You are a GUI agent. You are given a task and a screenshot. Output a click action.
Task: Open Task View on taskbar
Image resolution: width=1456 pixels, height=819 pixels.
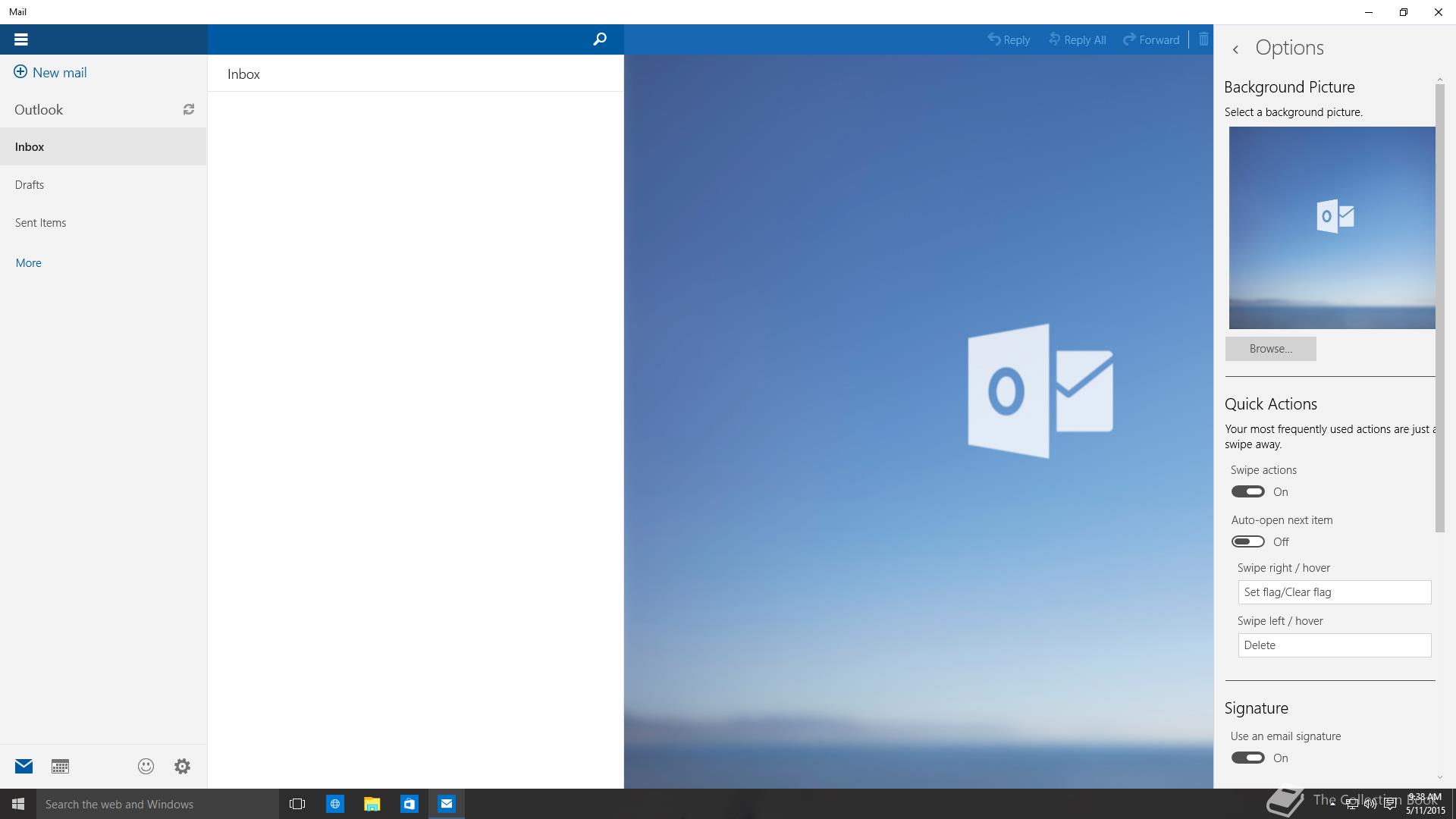coord(297,804)
